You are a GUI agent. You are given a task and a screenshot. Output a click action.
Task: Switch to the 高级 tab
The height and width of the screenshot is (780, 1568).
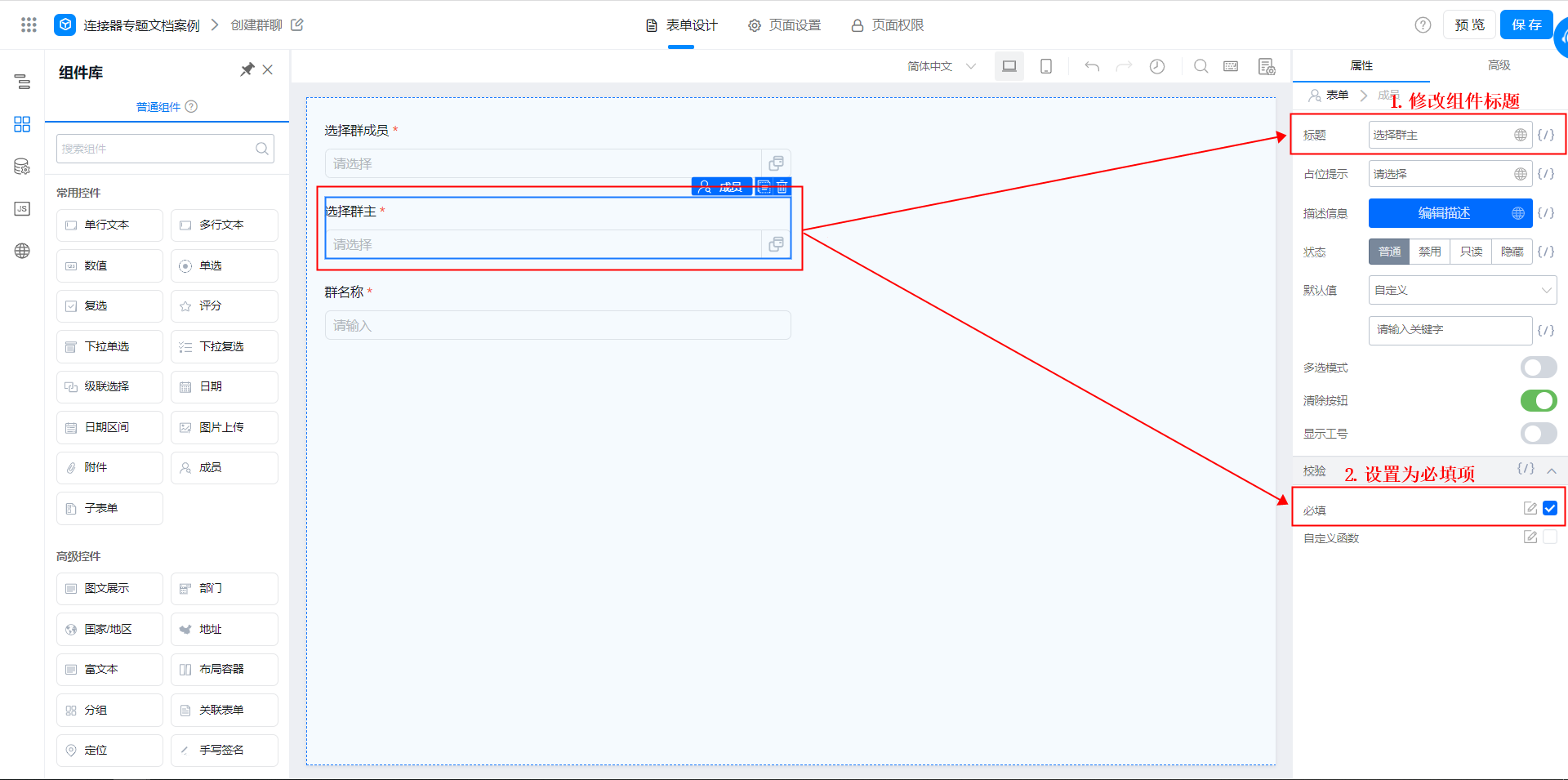point(1499,65)
